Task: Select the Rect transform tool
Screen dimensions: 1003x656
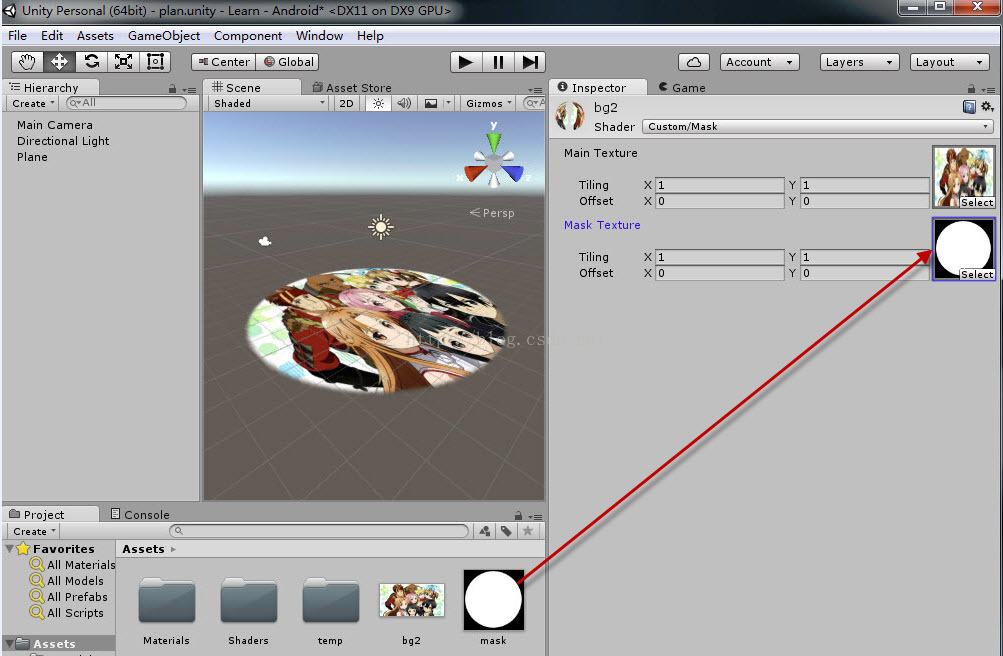Action: click(155, 62)
